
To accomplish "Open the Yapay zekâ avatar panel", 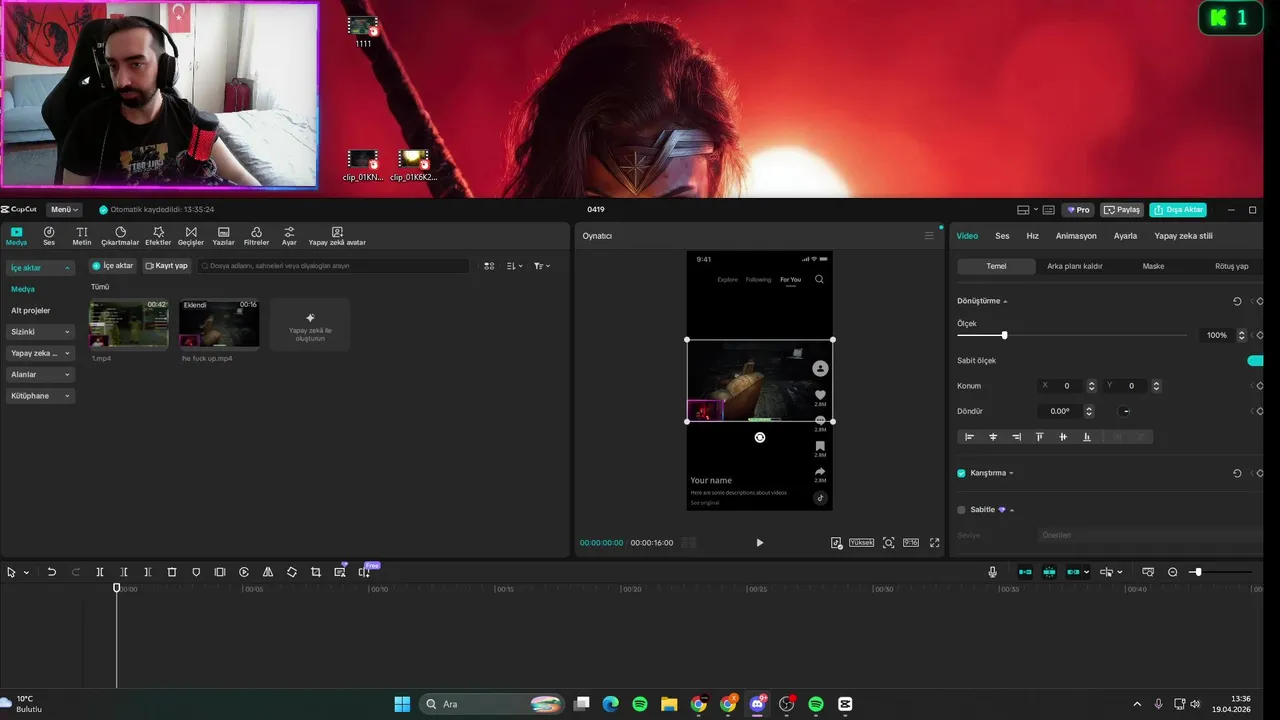I will click(x=337, y=236).
